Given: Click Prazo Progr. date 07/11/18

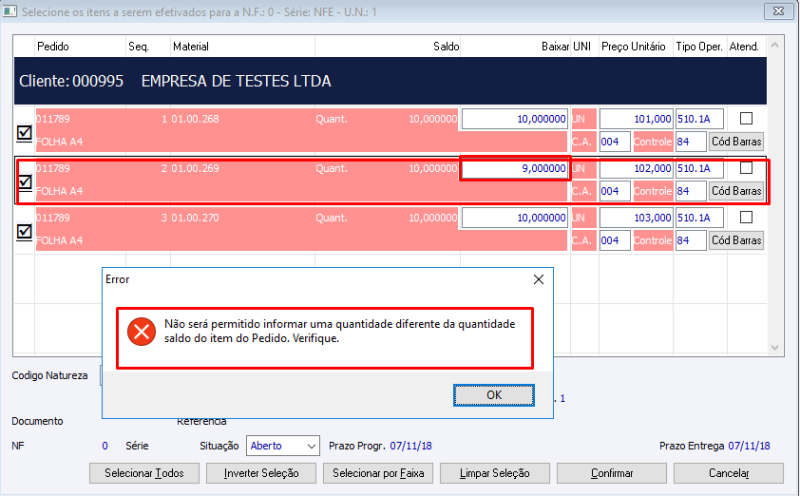Looking at the screenshot, I should [x=411, y=446].
